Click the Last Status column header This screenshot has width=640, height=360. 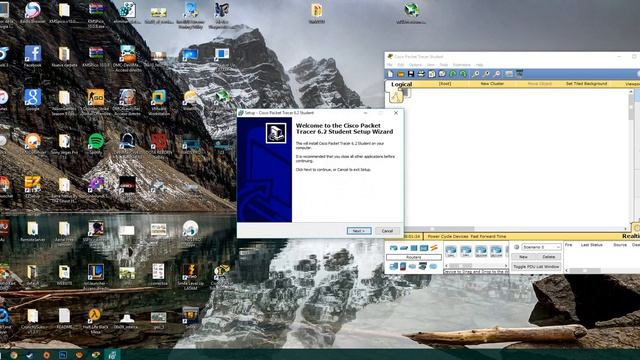click(x=591, y=245)
